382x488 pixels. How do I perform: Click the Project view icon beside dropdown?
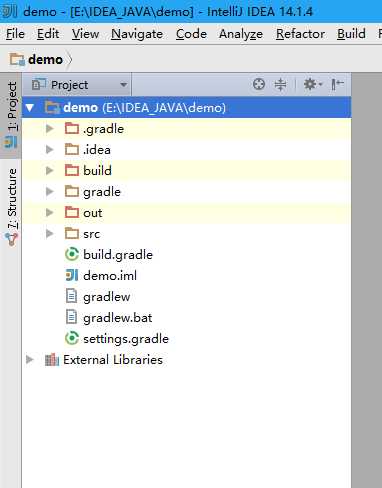[39, 84]
